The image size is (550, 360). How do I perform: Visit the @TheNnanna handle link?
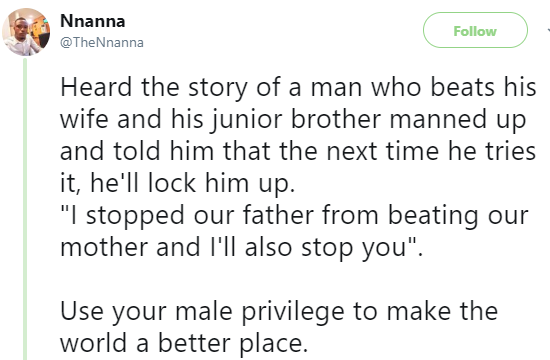point(102,42)
